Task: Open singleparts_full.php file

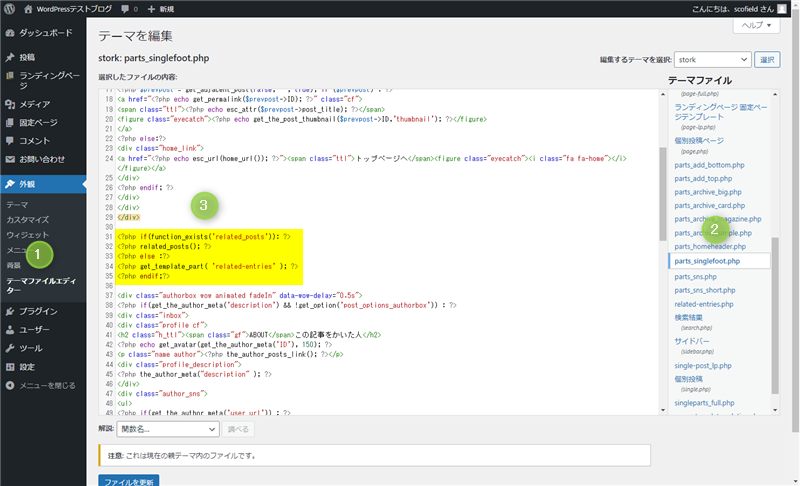Action: [x=704, y=403]
